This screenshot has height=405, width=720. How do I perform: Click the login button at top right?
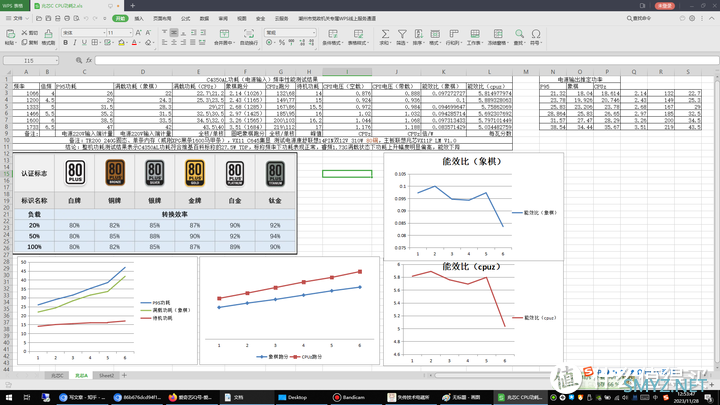(x=664, y=6)
